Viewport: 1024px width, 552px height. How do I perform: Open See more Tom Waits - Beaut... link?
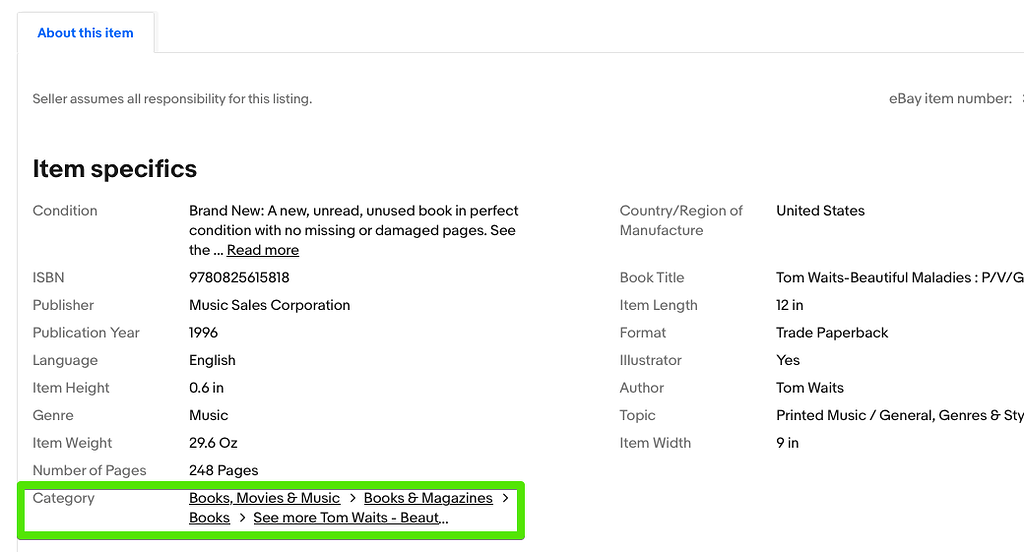tap(351, 518)
